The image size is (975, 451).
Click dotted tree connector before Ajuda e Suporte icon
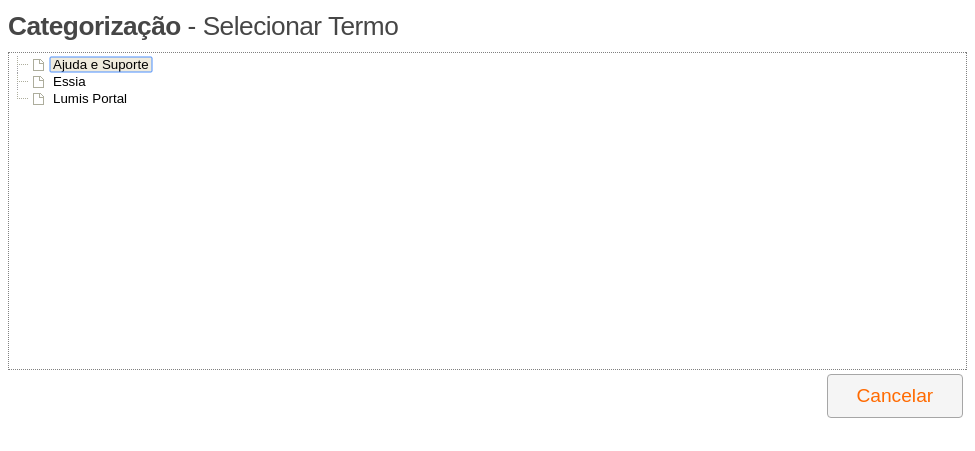(23, 65)
